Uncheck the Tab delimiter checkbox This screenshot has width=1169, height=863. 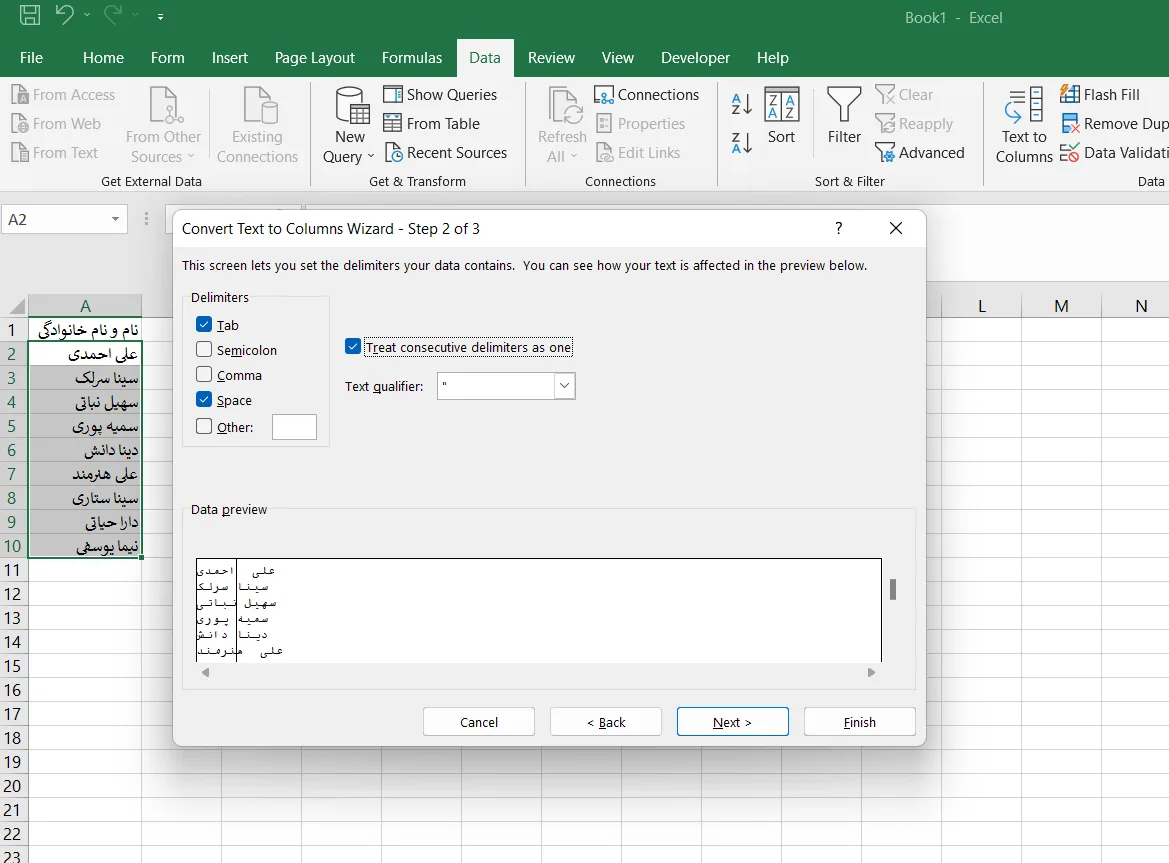204,324
